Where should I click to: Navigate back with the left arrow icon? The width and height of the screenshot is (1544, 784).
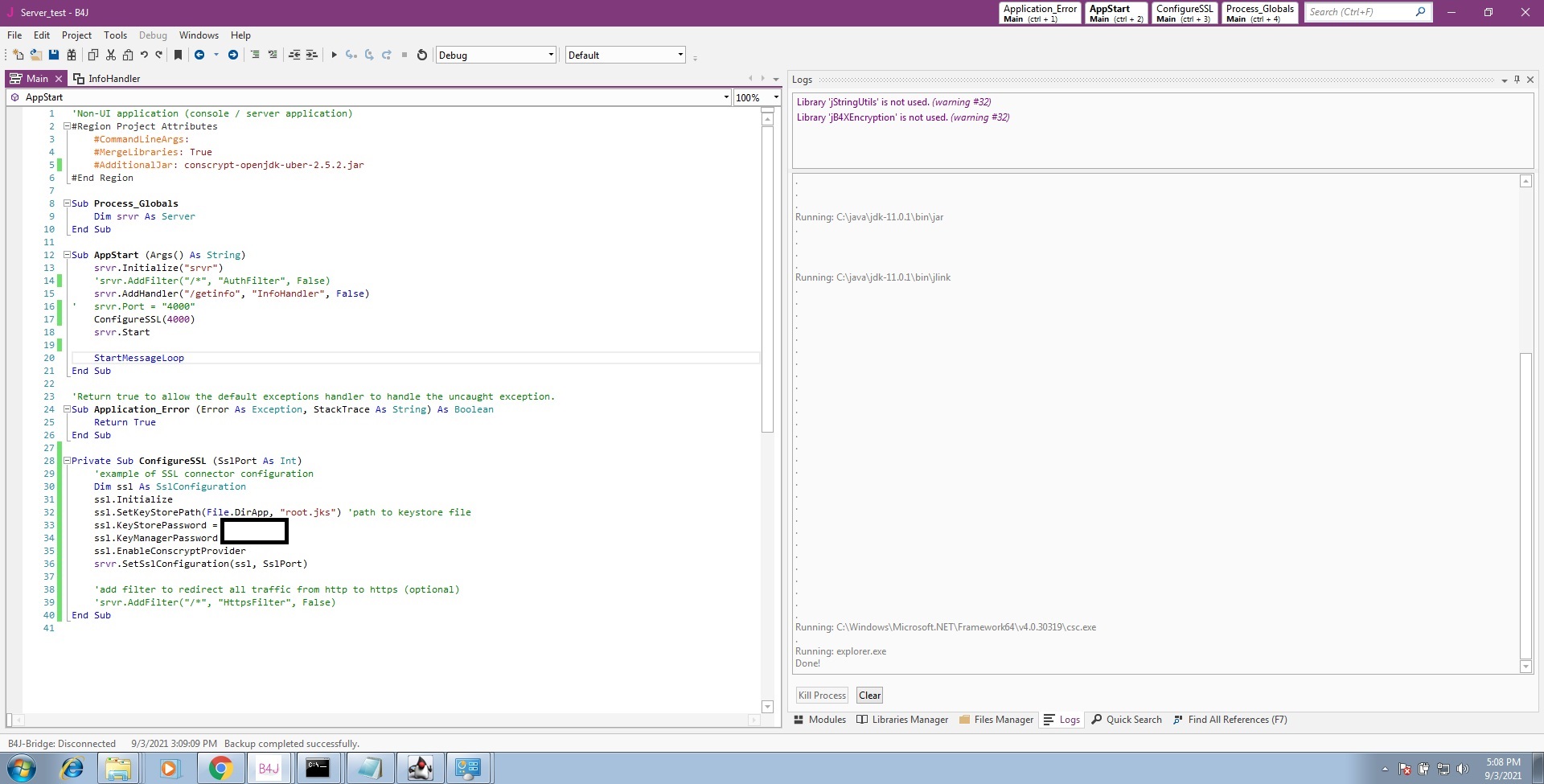point(199,55)
